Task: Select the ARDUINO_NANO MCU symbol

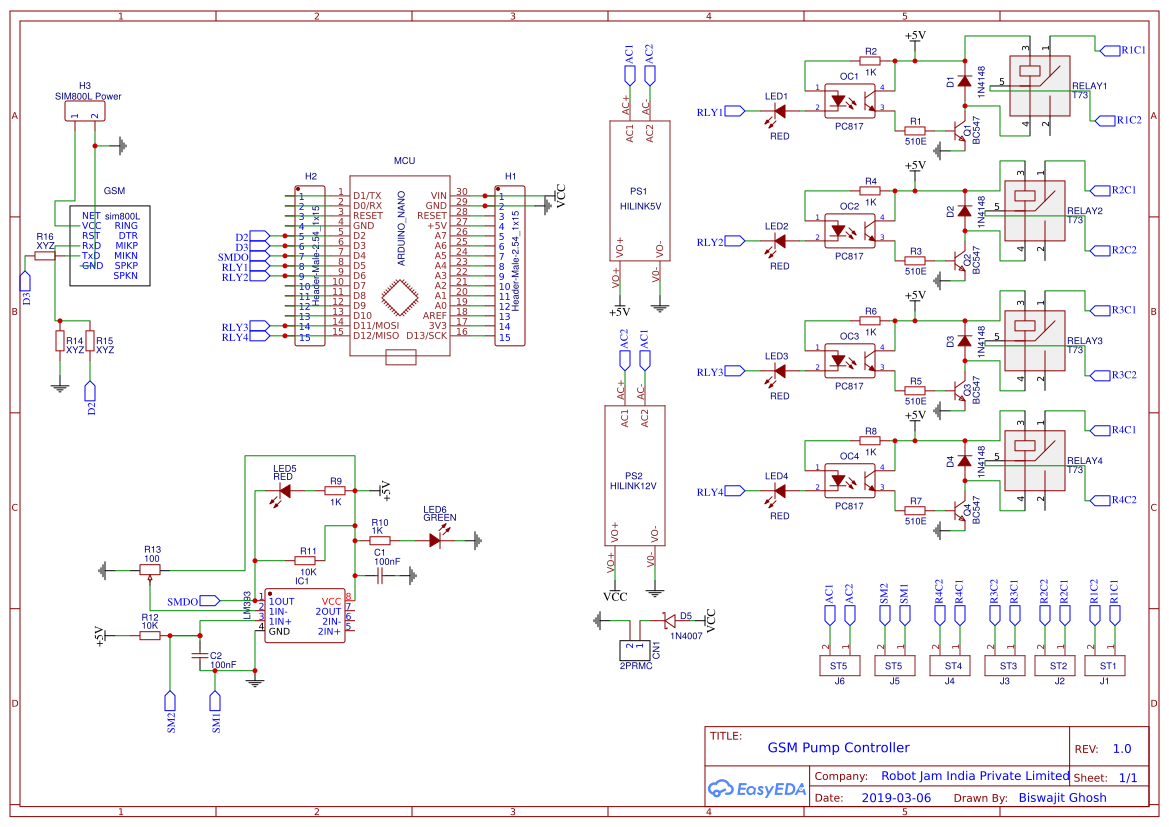Action: [x=399, y=270]
